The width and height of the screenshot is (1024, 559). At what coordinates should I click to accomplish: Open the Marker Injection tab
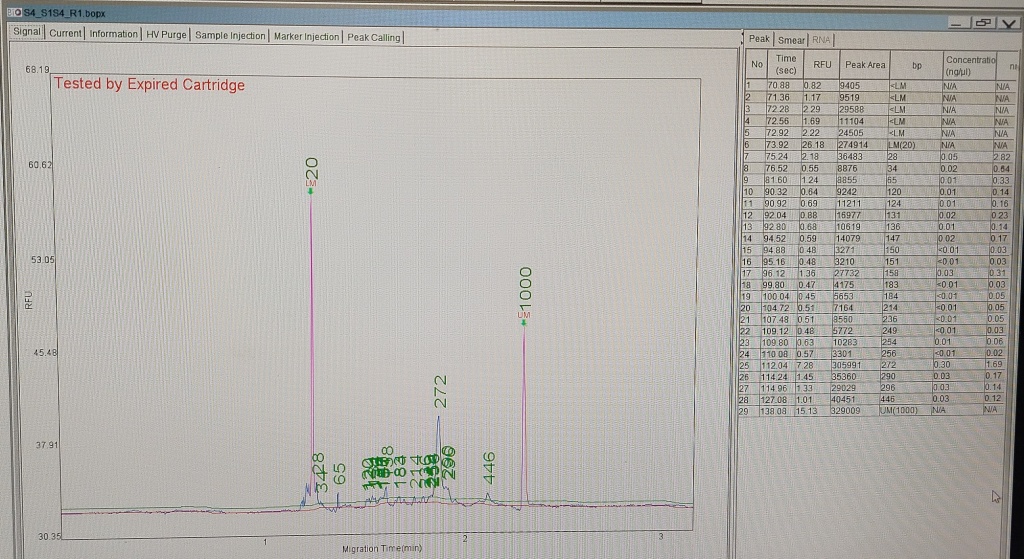pos(307,34)
